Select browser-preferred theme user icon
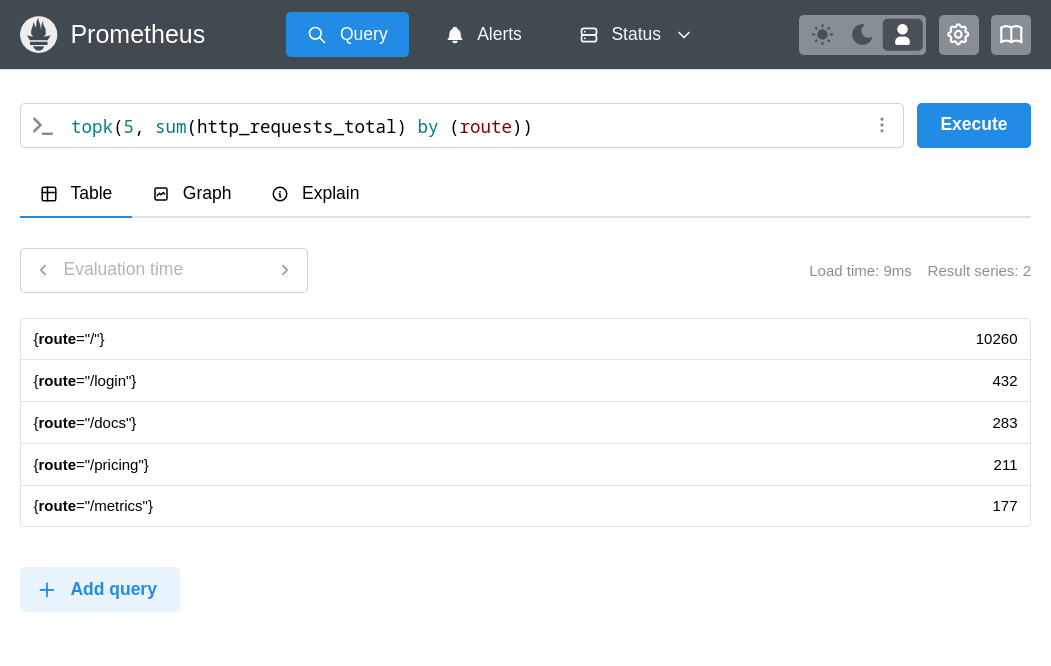 (x=902, y=35)
